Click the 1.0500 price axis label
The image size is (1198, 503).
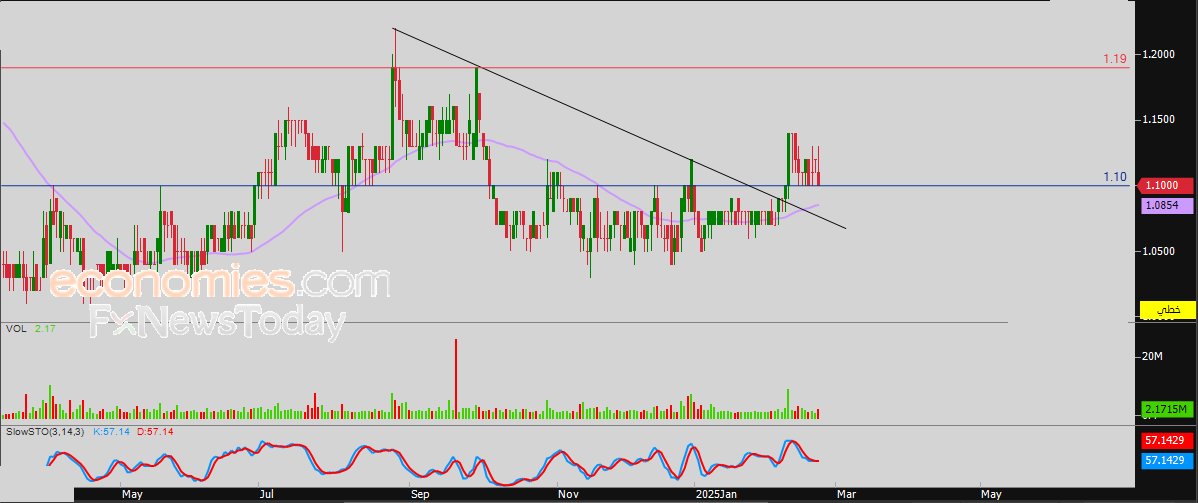tap(1159, 251)
